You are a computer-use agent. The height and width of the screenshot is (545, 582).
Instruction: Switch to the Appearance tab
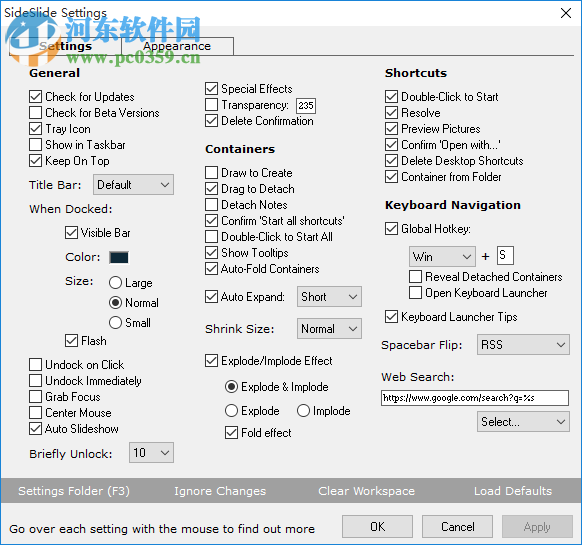177,46
